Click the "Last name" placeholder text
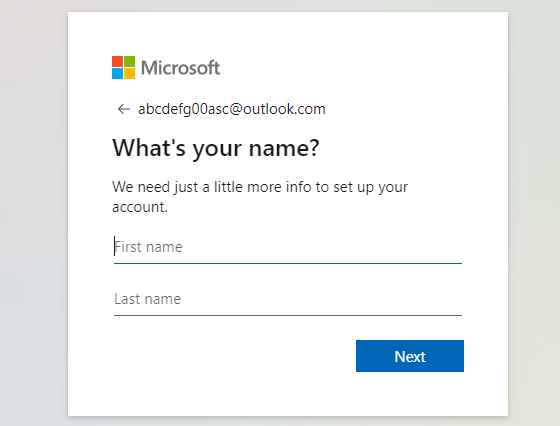Screen dimensions: 560x426 point(148,299)
